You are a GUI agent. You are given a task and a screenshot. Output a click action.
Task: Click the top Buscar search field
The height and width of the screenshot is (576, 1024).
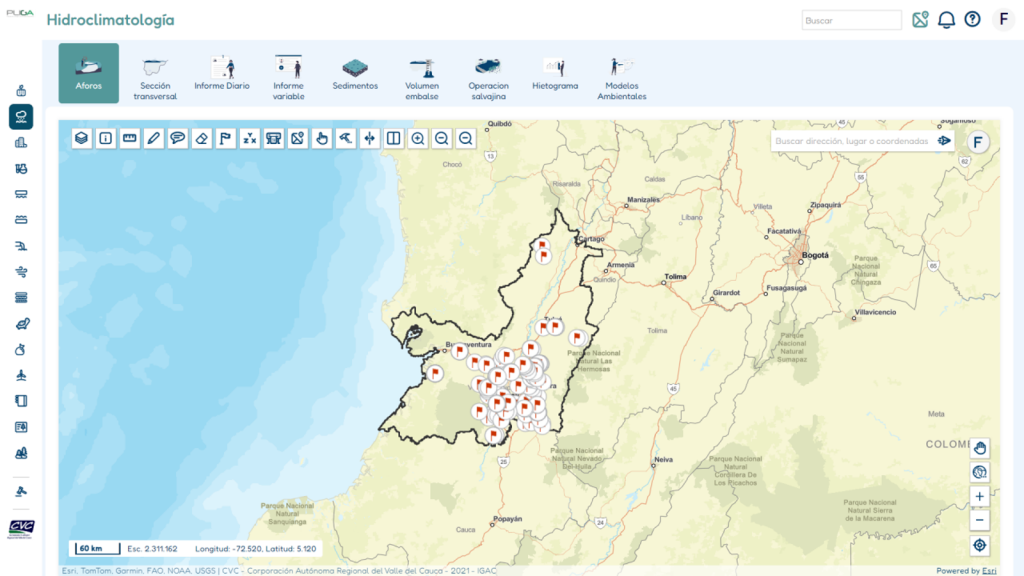pyautogui.click(x=852, y=20)
